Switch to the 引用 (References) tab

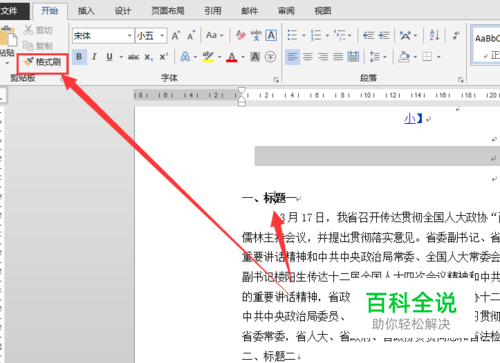(x=213, y=11)
